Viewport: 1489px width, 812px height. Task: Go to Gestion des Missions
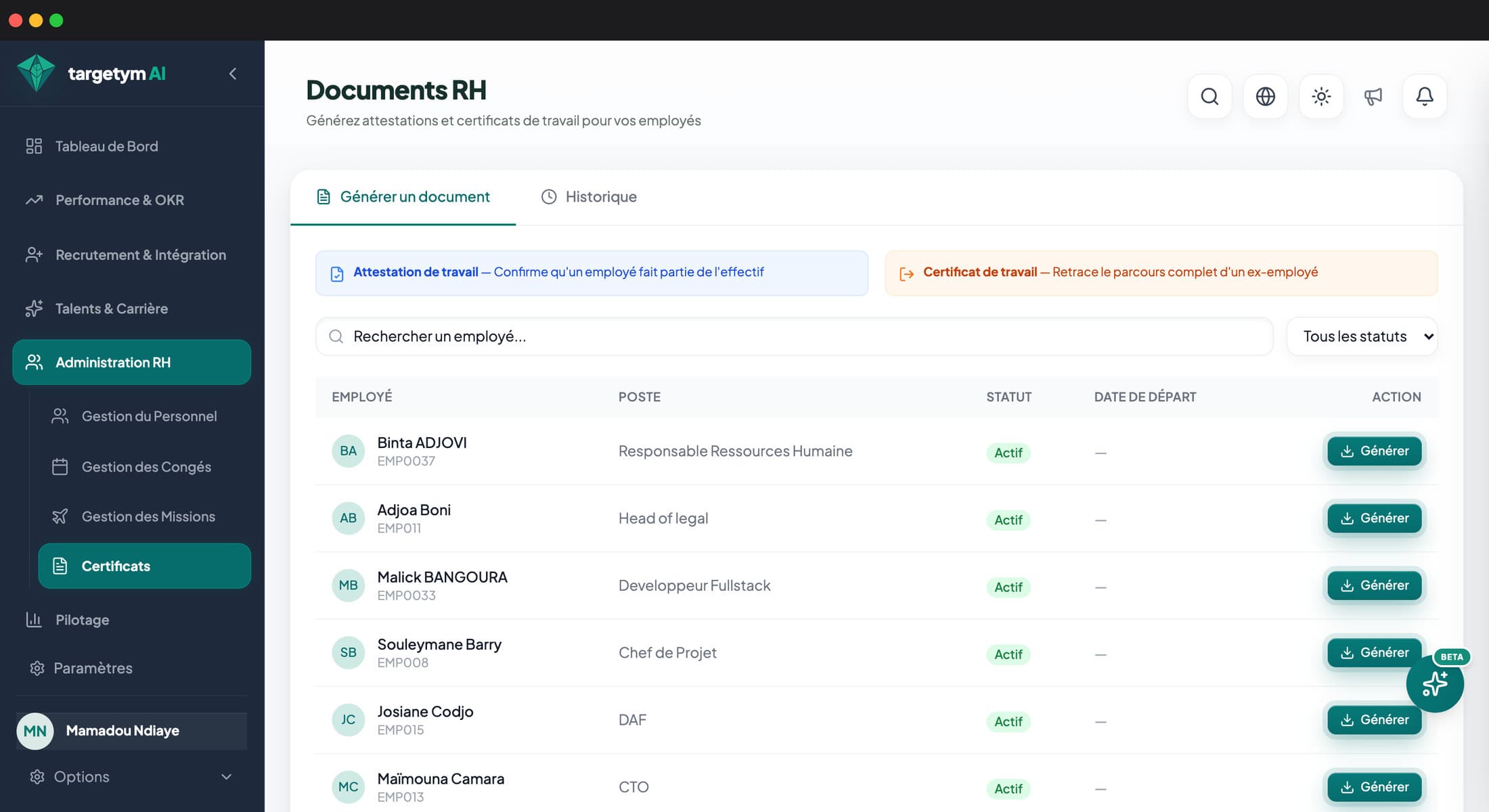[x=144, y=516]
